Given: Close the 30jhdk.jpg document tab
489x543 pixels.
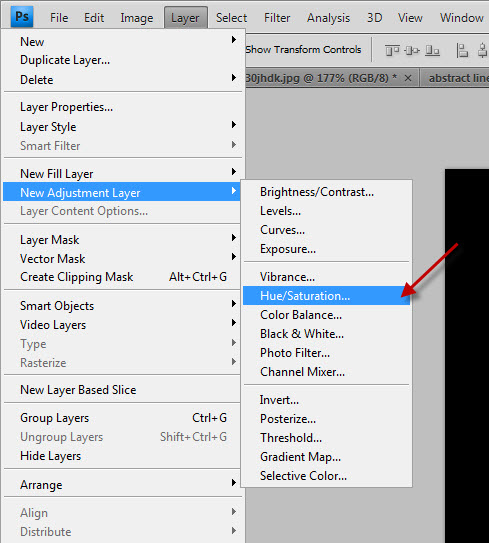Looking at the screenshot, I should coord(408,78).
